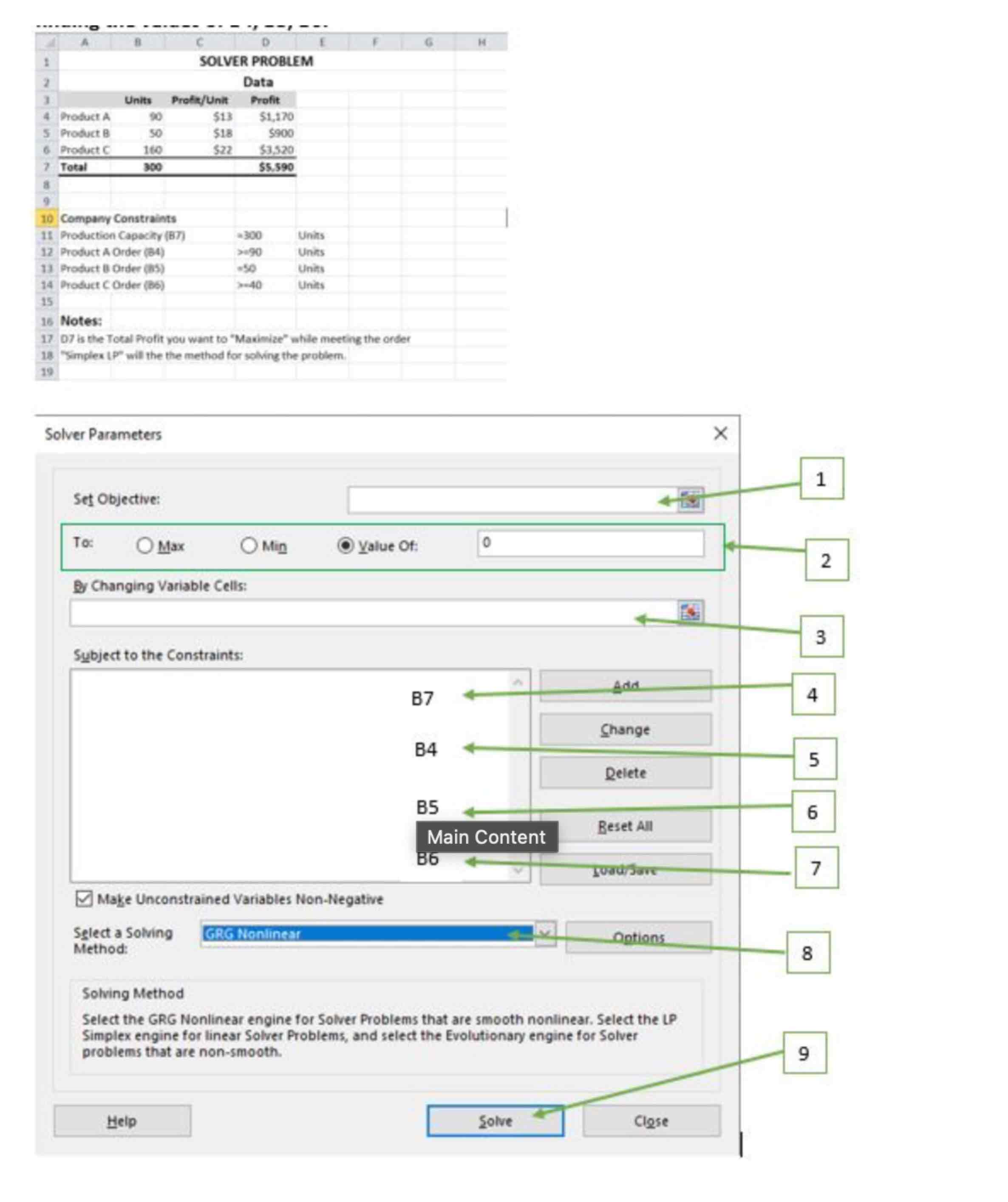The height and width of the screenshot is (1202, 1008).
Task: Toggle the Make Unconstrained Variables Non-Negative checkbox
Action: [x=84, y=898]
